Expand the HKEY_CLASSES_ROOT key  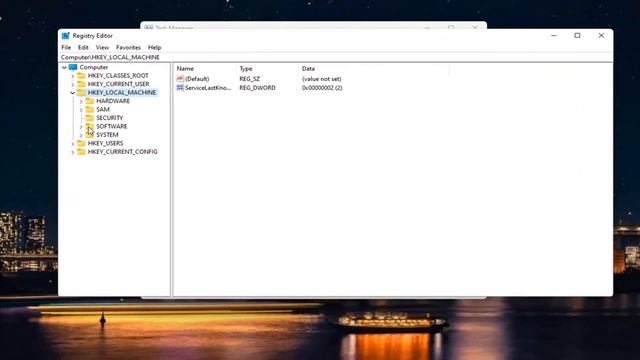point(73,76)
